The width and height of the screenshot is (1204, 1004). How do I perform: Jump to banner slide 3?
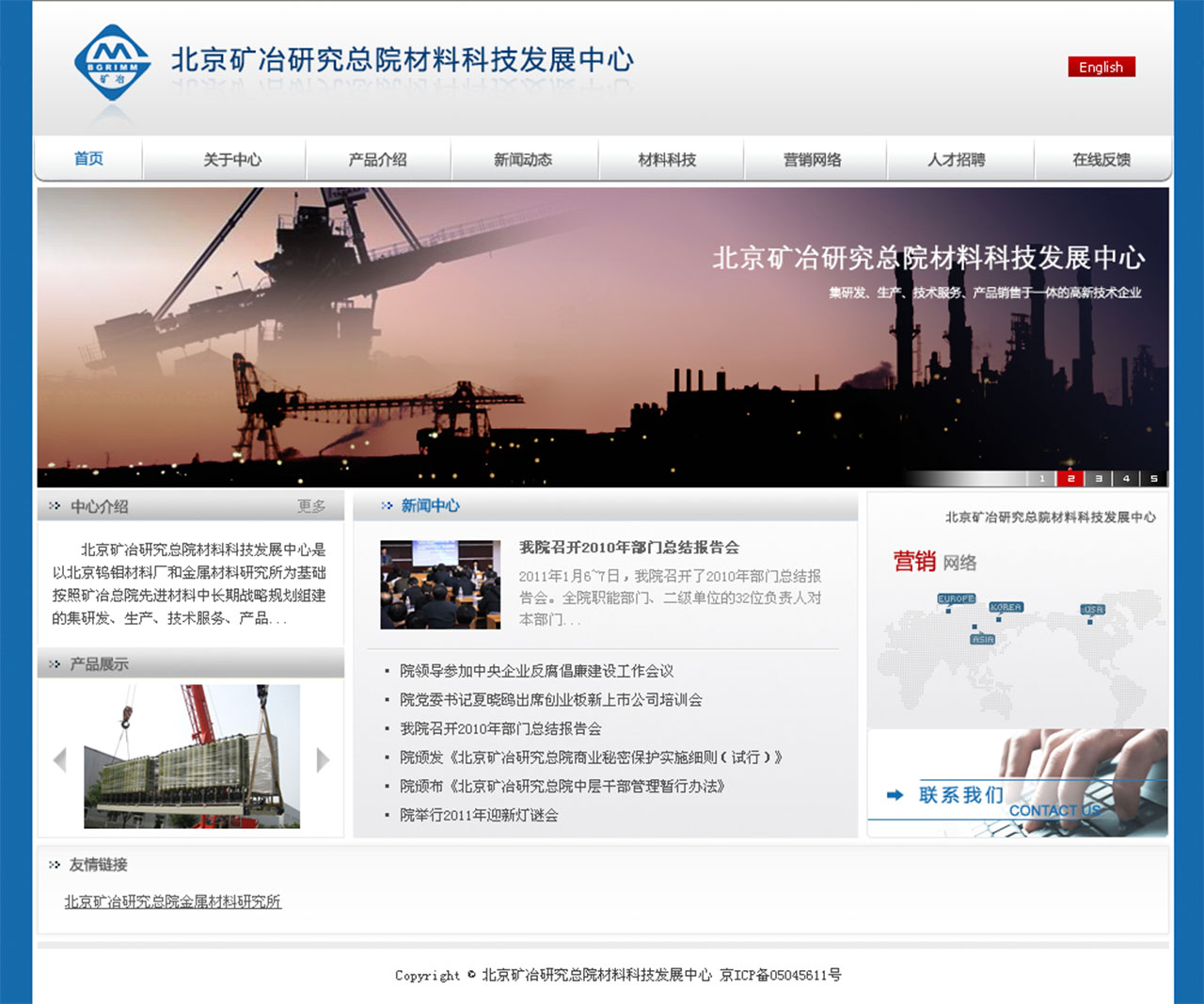[x=1098, y=478]
